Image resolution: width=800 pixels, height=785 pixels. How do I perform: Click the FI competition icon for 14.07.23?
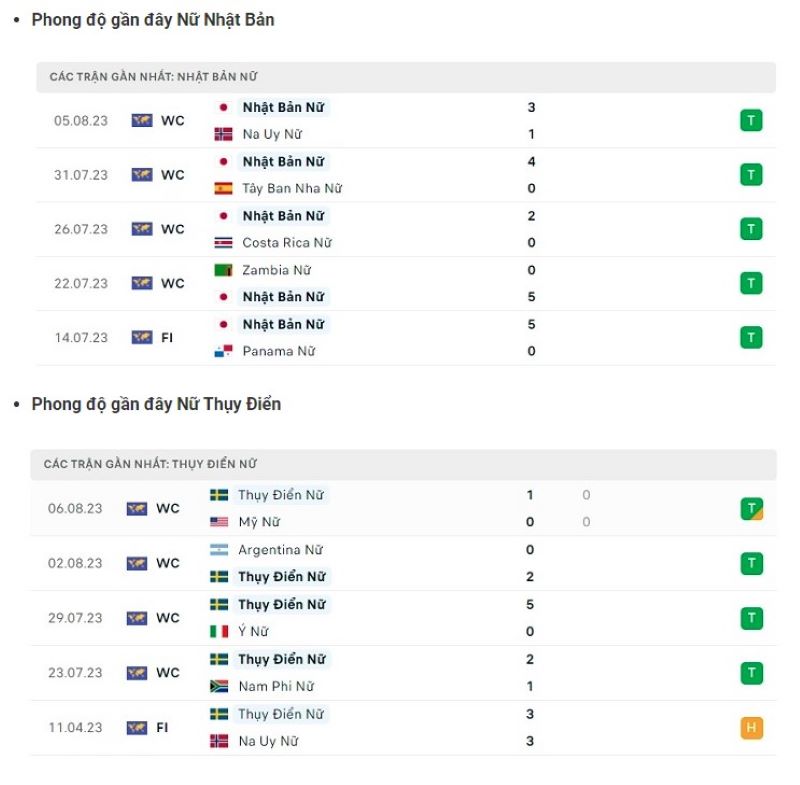point(142,337)
